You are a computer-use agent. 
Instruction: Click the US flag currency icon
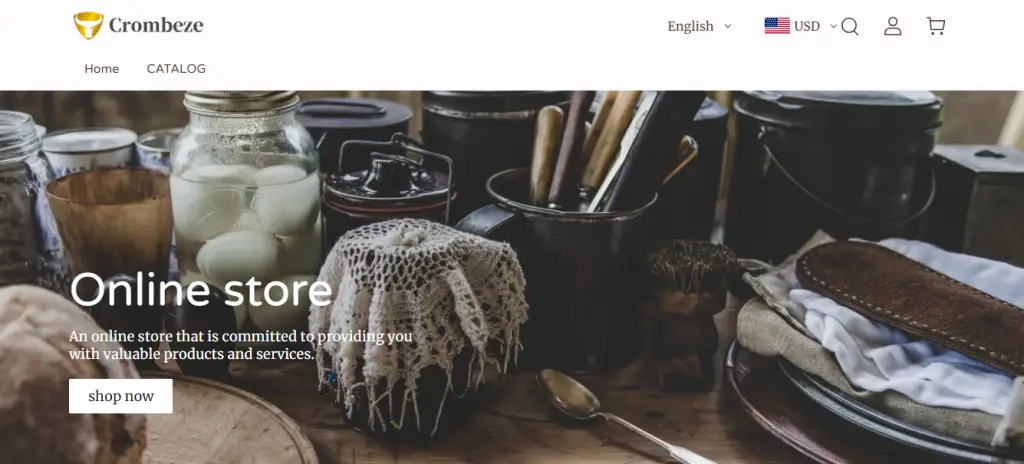click(777, 26)
